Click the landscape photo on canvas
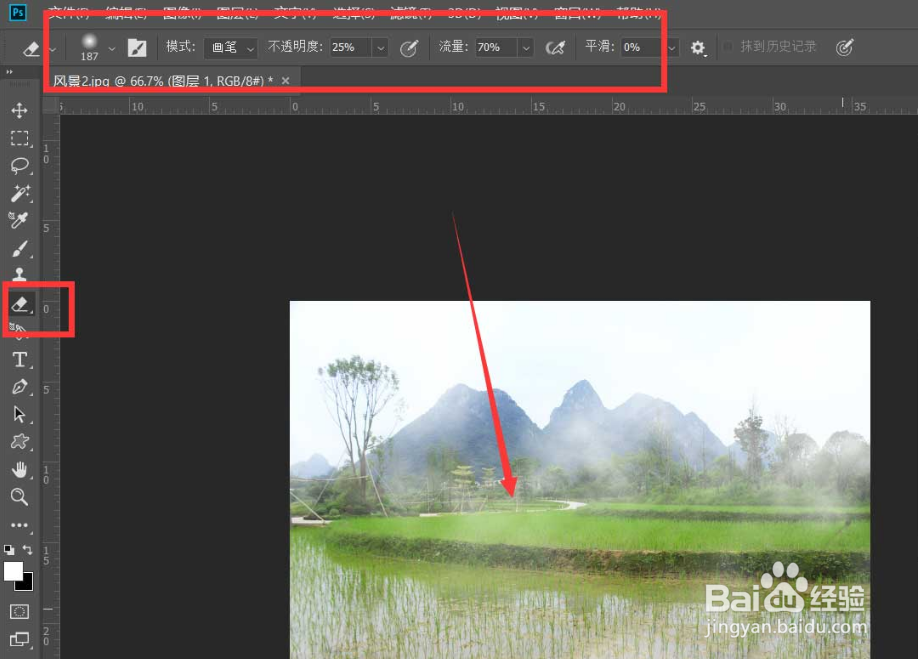Screen dimensions: 918x659 click(x=580, y=480)
